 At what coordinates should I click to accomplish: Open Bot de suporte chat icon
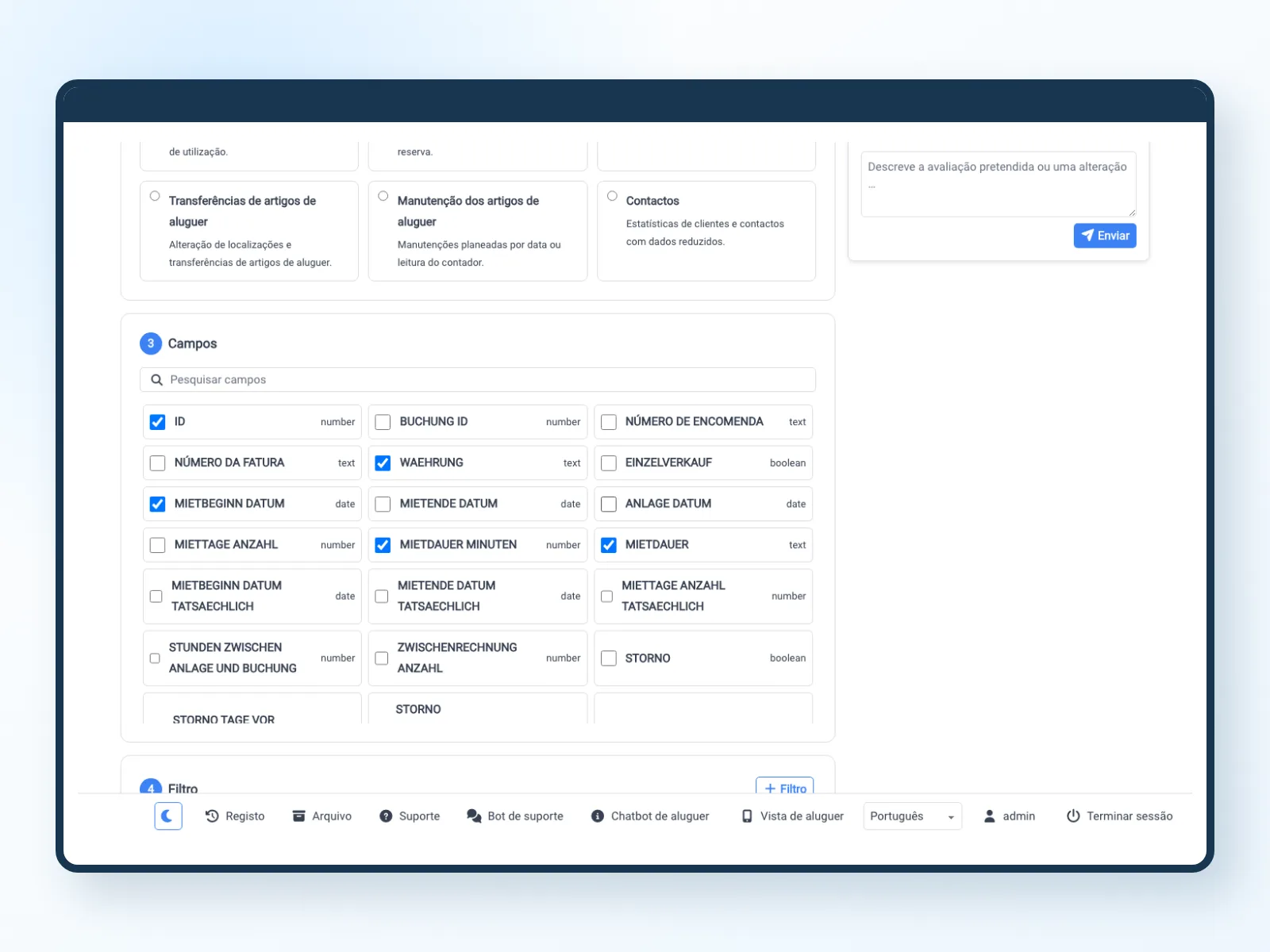coord(474,816)
